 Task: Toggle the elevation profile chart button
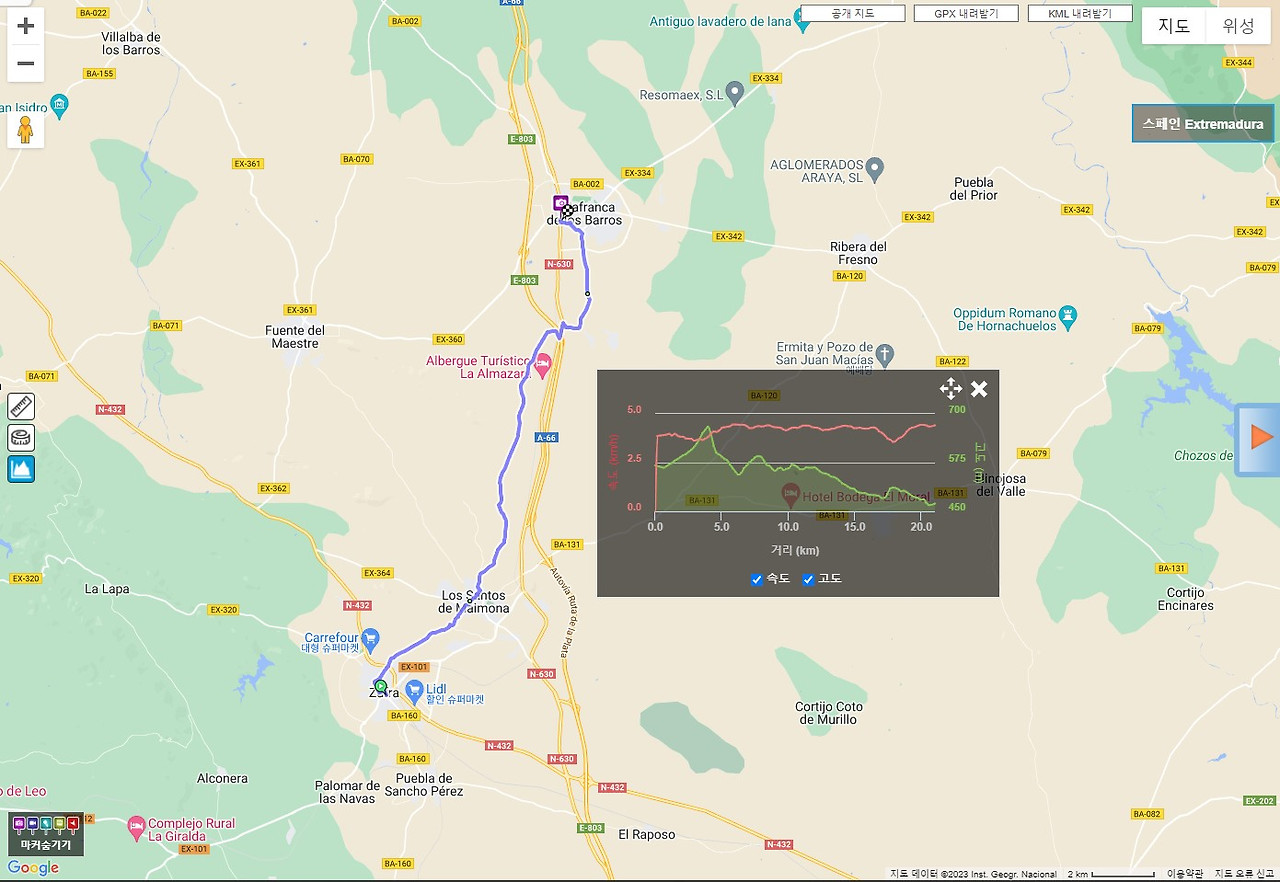coord(21,468)
